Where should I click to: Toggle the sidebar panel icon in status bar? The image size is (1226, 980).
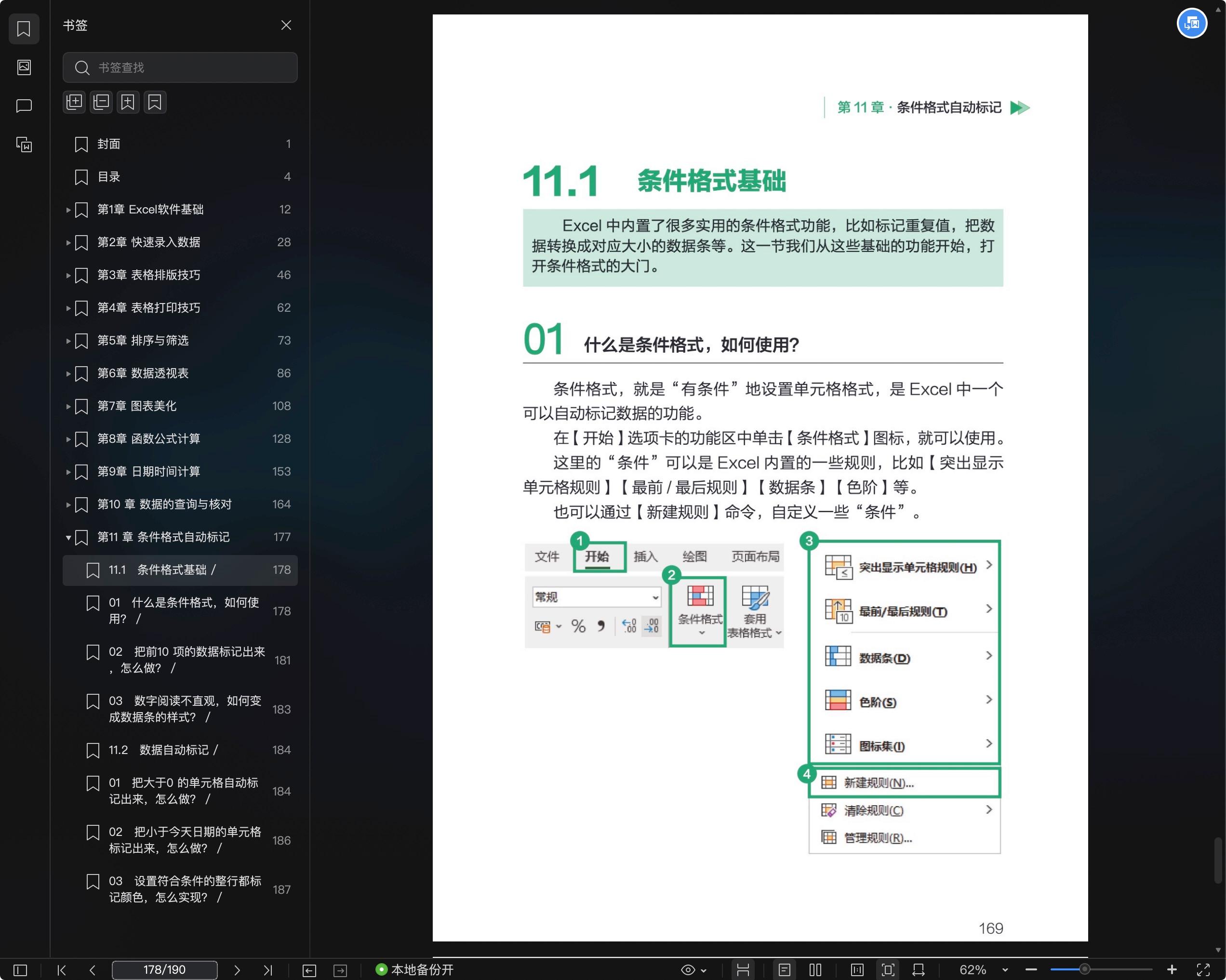(x=20, y=970)
